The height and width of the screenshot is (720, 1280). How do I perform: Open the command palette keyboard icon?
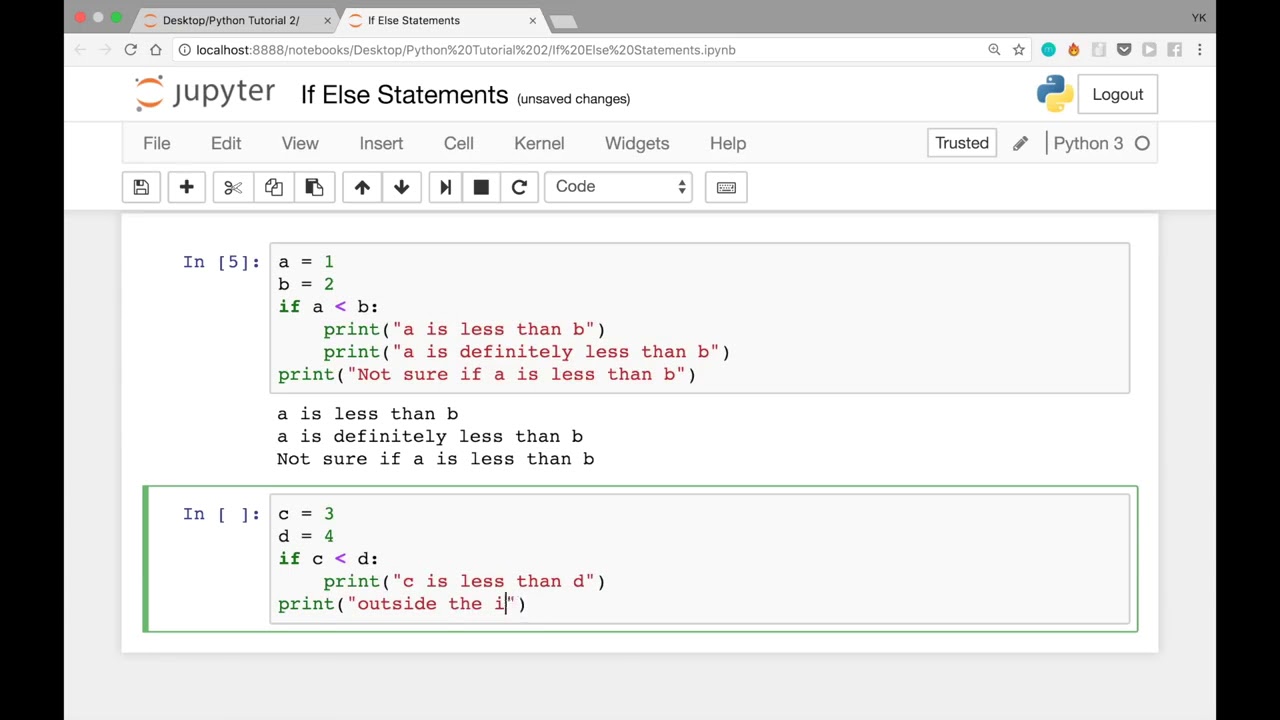click(x=726, y=187)
